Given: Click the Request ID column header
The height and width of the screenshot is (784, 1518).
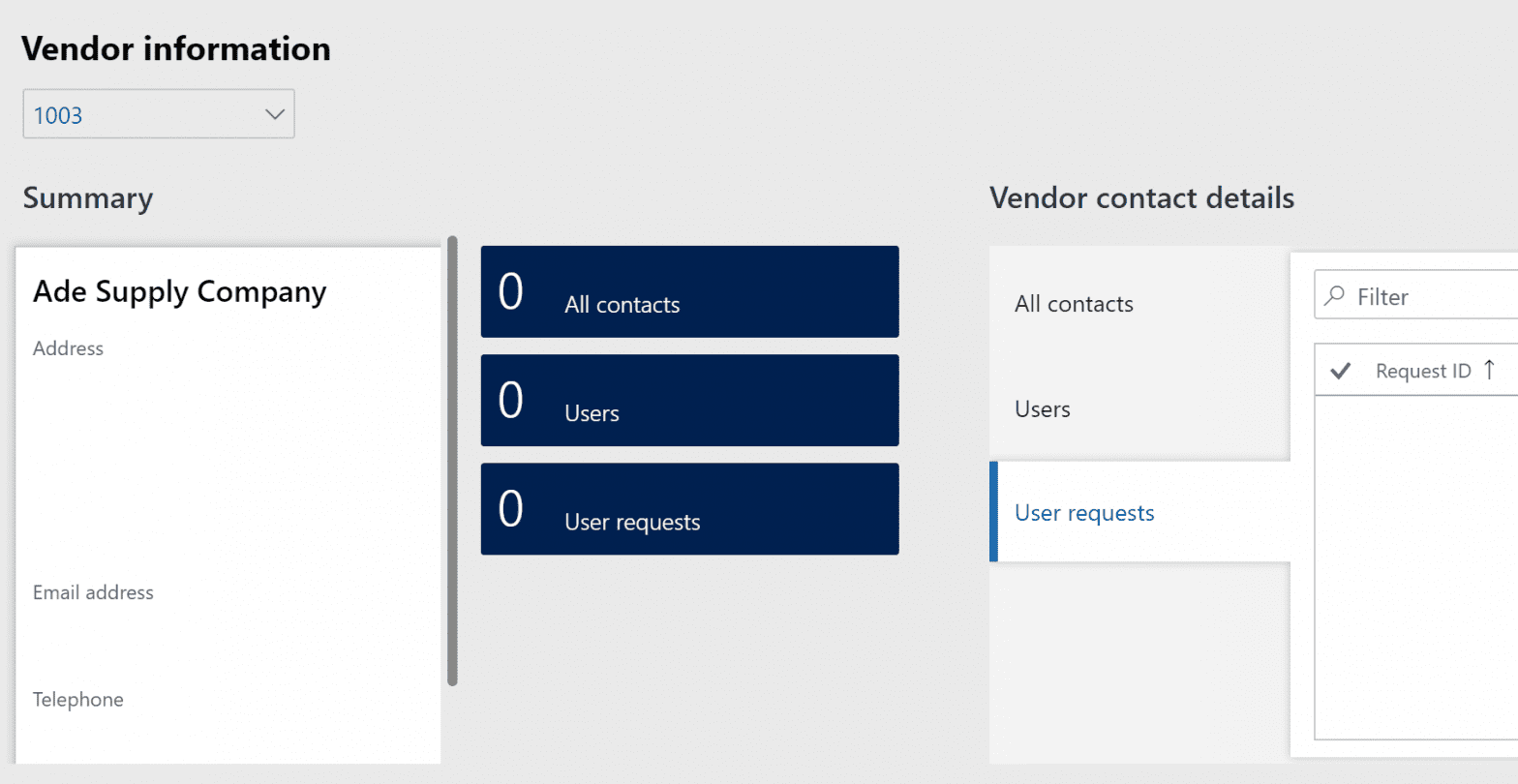Looking at the screenshot, I should (x=1422, y=371).
